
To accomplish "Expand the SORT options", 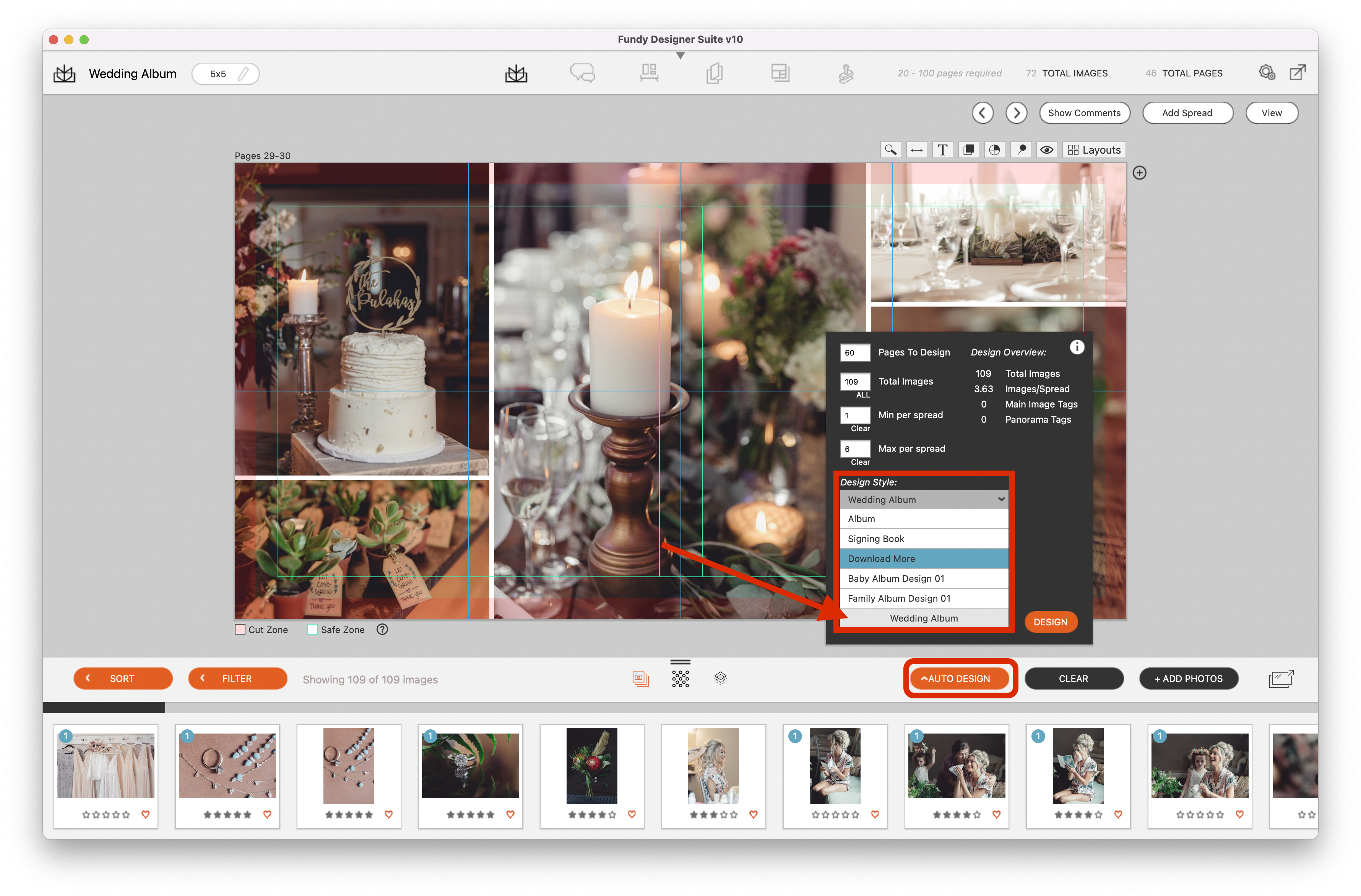I will tap(122, 678).
